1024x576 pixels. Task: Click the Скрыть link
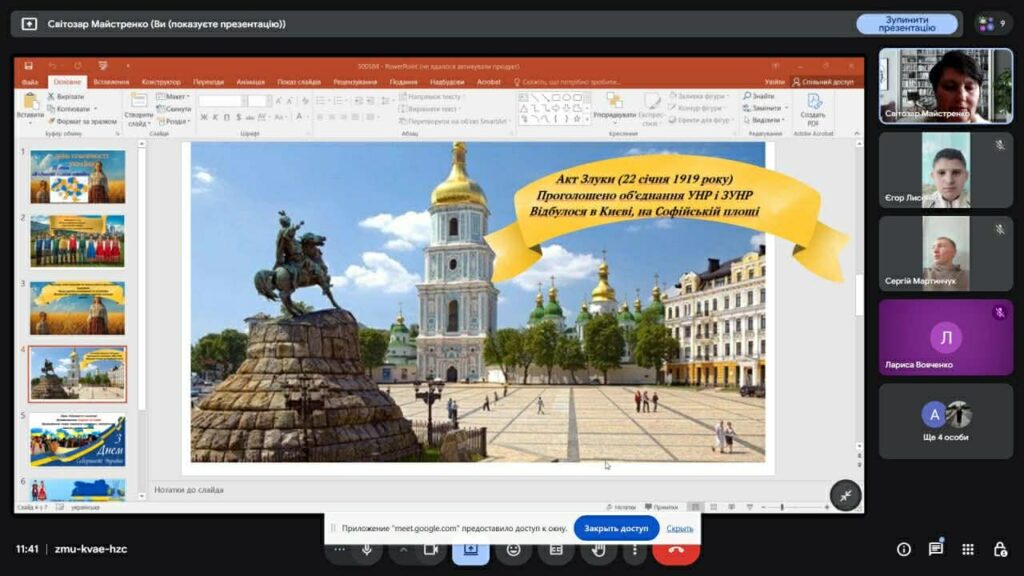coord(680,528)
